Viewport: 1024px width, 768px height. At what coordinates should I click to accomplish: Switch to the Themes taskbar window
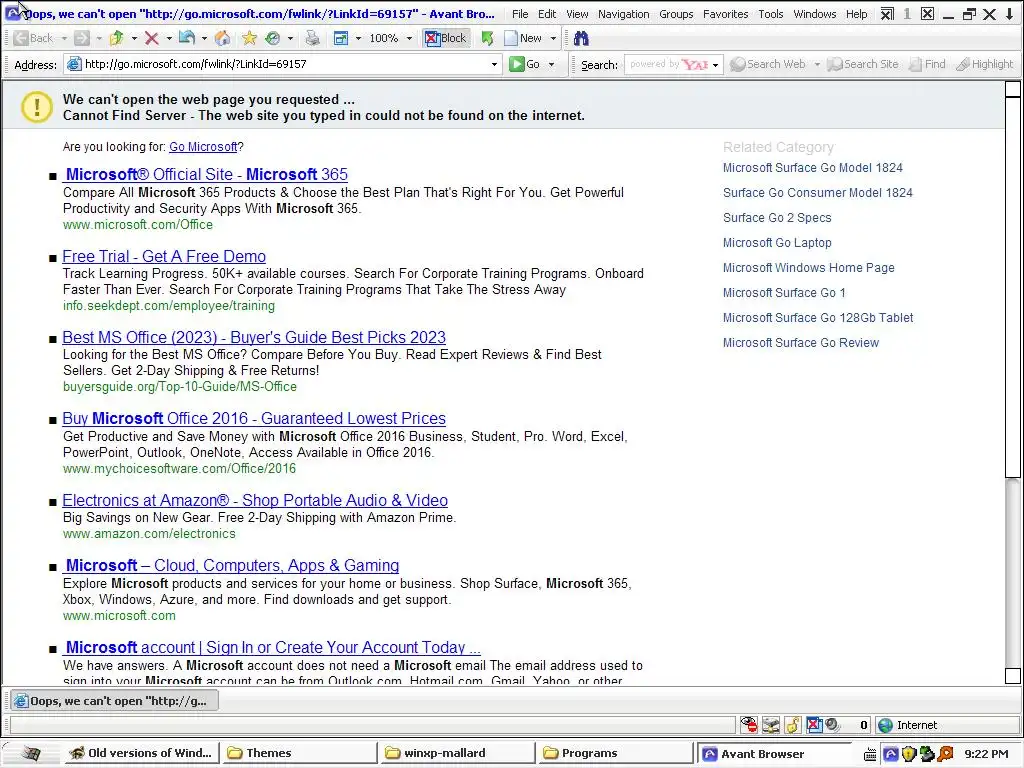(298, 753)
